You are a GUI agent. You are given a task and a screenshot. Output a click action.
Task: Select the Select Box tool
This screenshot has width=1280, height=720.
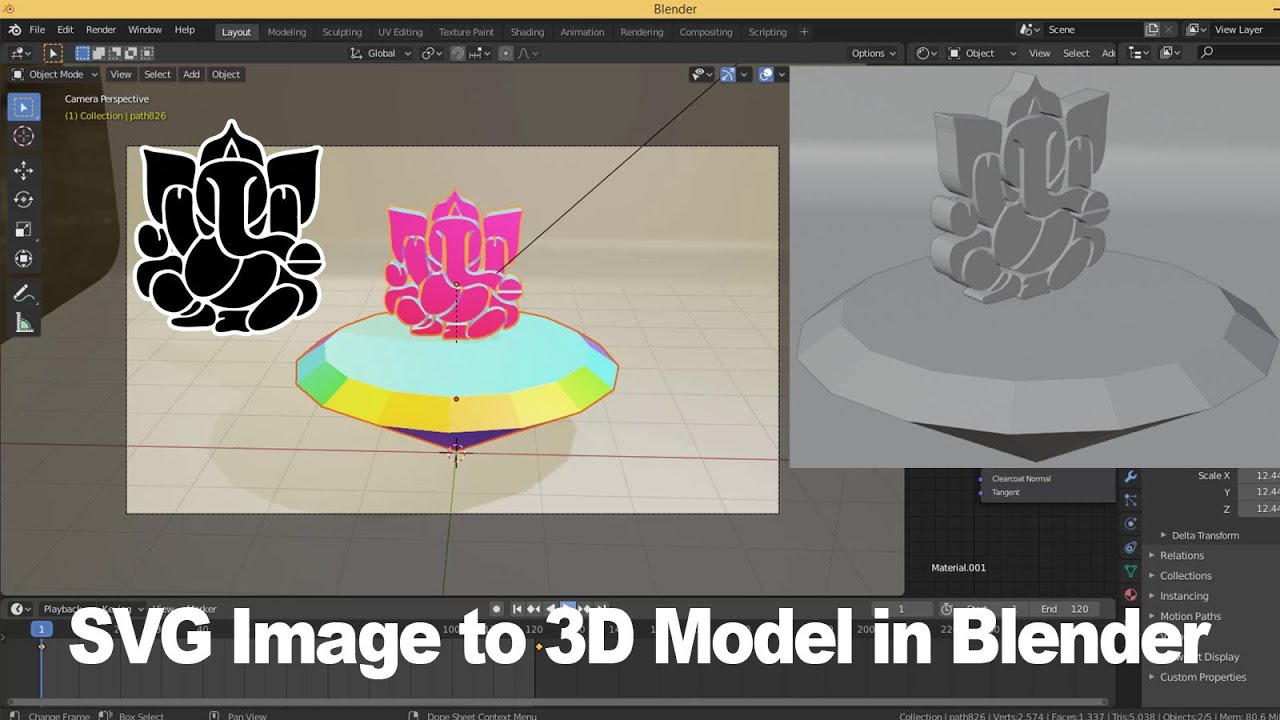24,107
